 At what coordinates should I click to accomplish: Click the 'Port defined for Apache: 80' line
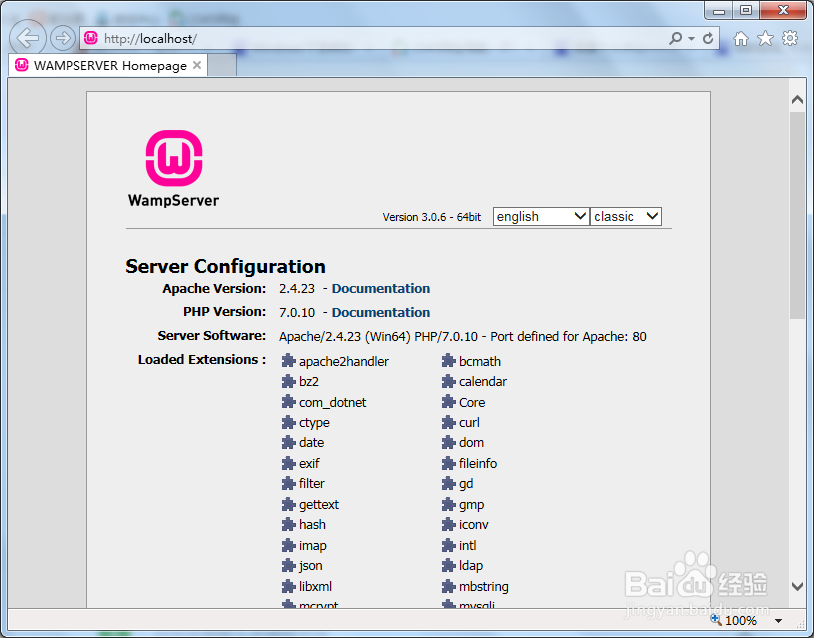coord(568,336)
